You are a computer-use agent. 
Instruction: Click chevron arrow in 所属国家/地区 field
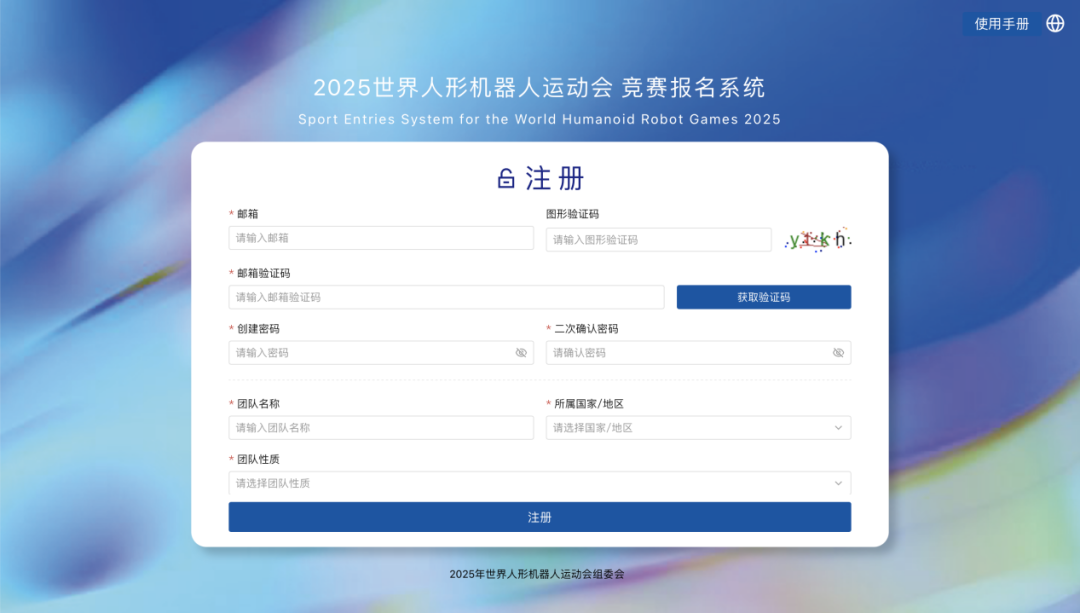point(838,428)
